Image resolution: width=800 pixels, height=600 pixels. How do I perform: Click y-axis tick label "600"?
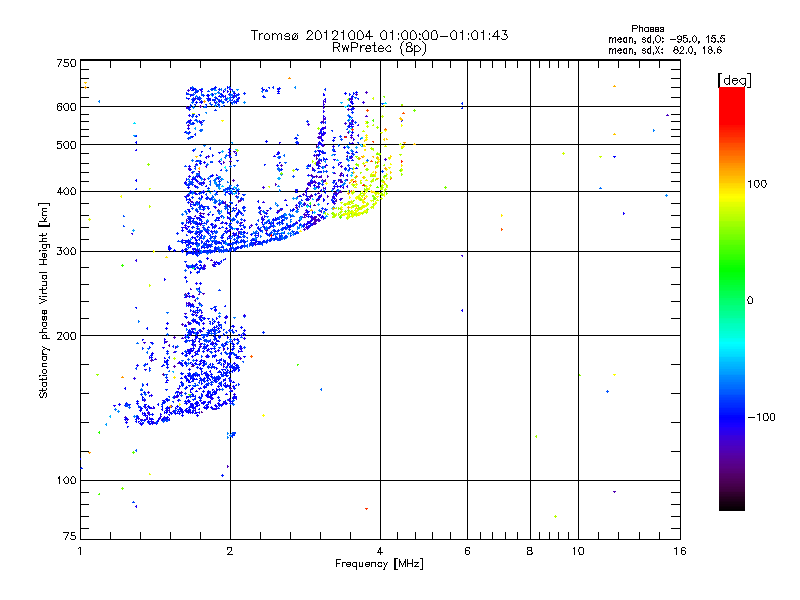pos(66,107)
